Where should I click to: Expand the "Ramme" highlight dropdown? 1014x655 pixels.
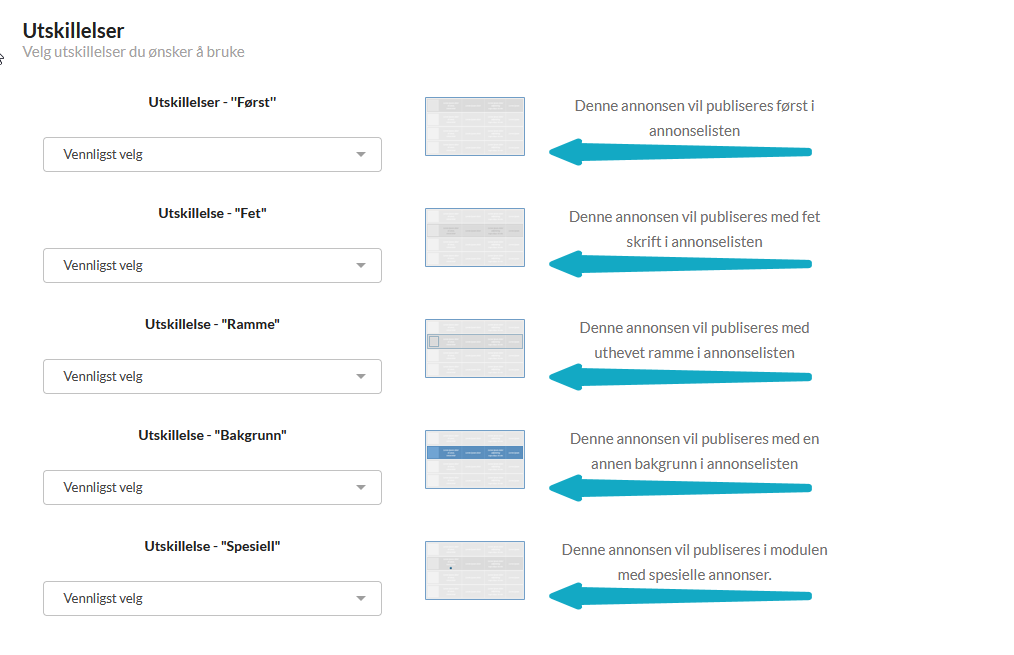coord(212,376)
